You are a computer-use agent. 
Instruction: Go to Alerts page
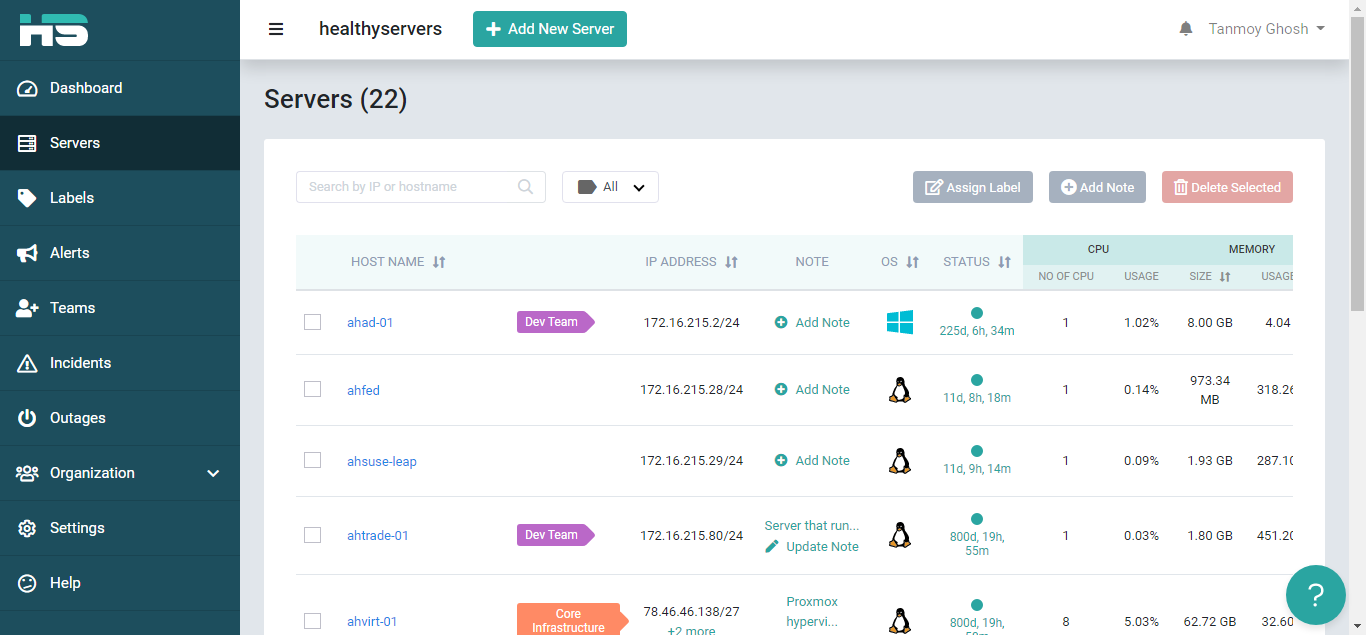click(120, 253)
